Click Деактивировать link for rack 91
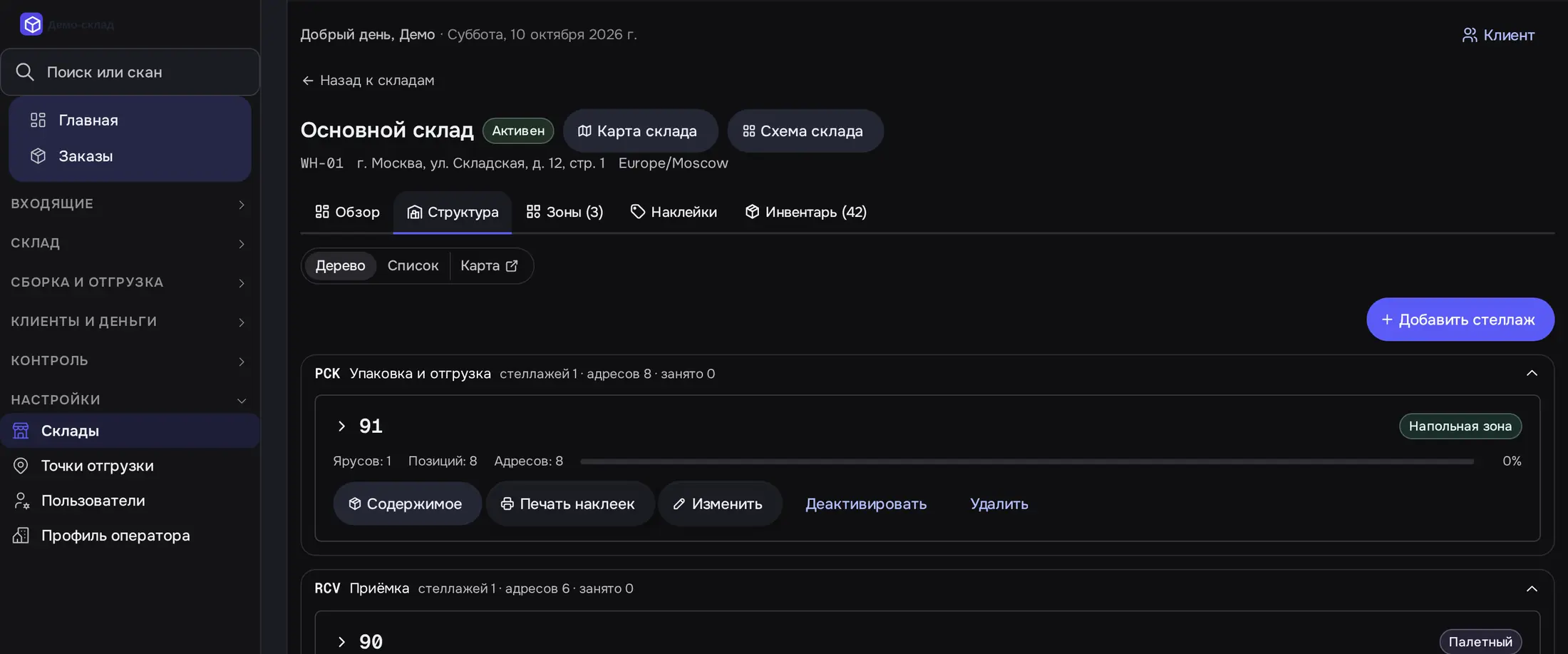Viewport: 1568px width, 654px height. [x=866, y=504]
